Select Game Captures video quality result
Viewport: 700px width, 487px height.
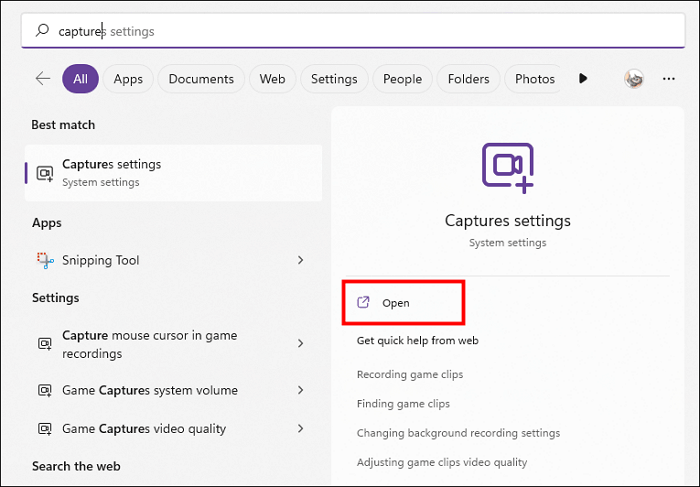coord(173,429)
